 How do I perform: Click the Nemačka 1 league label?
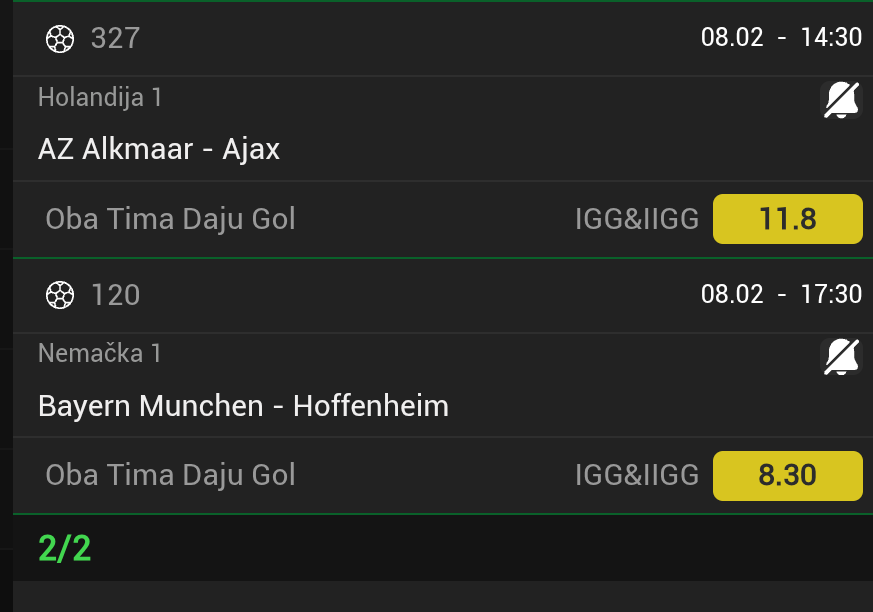99,353
